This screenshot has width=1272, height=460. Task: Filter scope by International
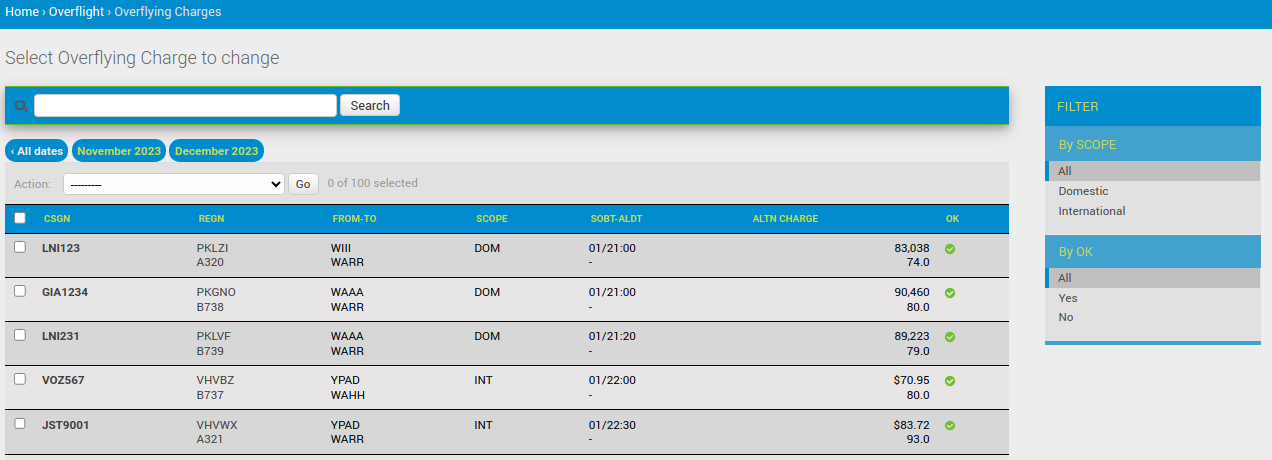1091,211
